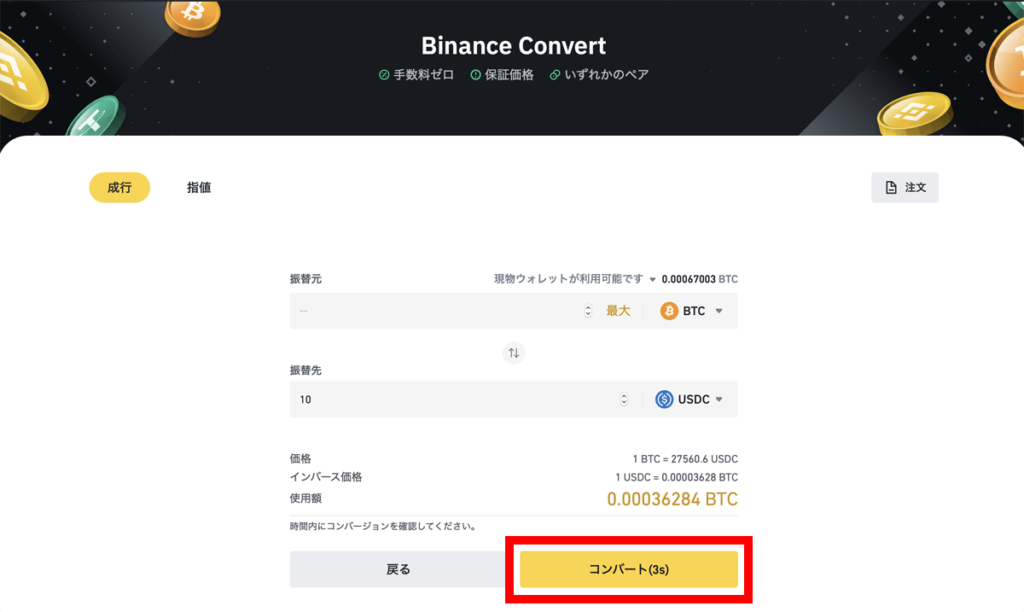Focus the 振替先 field showing 10
This screenshot has width=1024, height=612.
click(454, 399)
